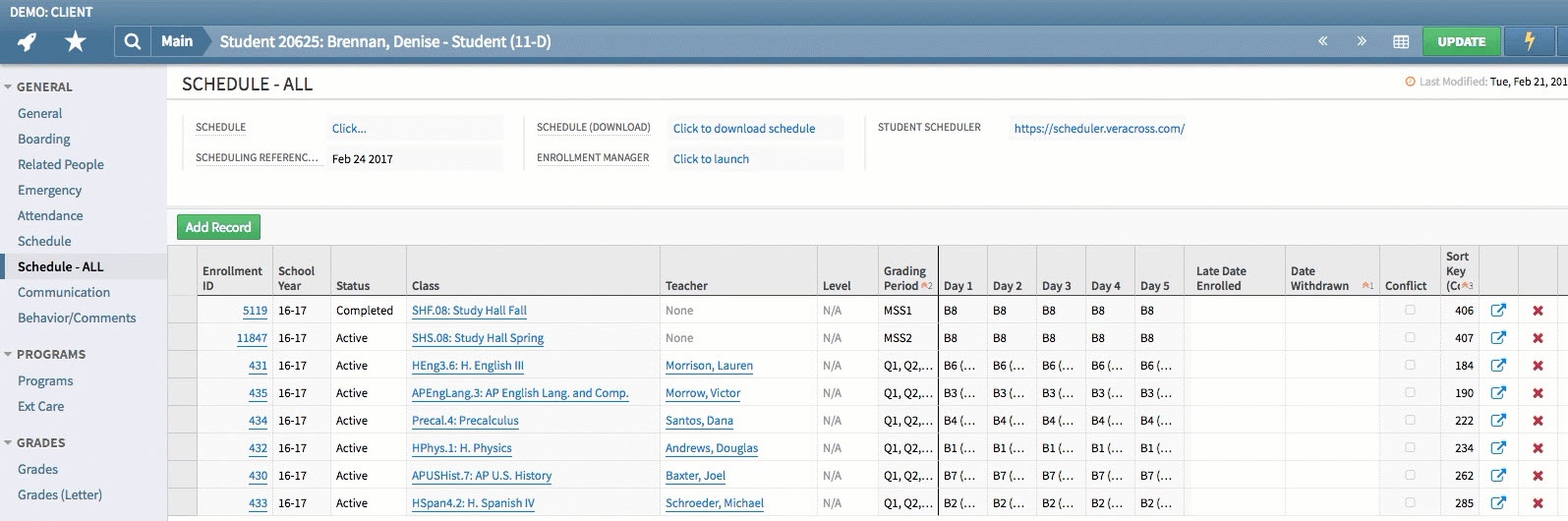Screen dimensions: 1568x521
Task: Open the grid view icon
Action: click(1401, 41)
